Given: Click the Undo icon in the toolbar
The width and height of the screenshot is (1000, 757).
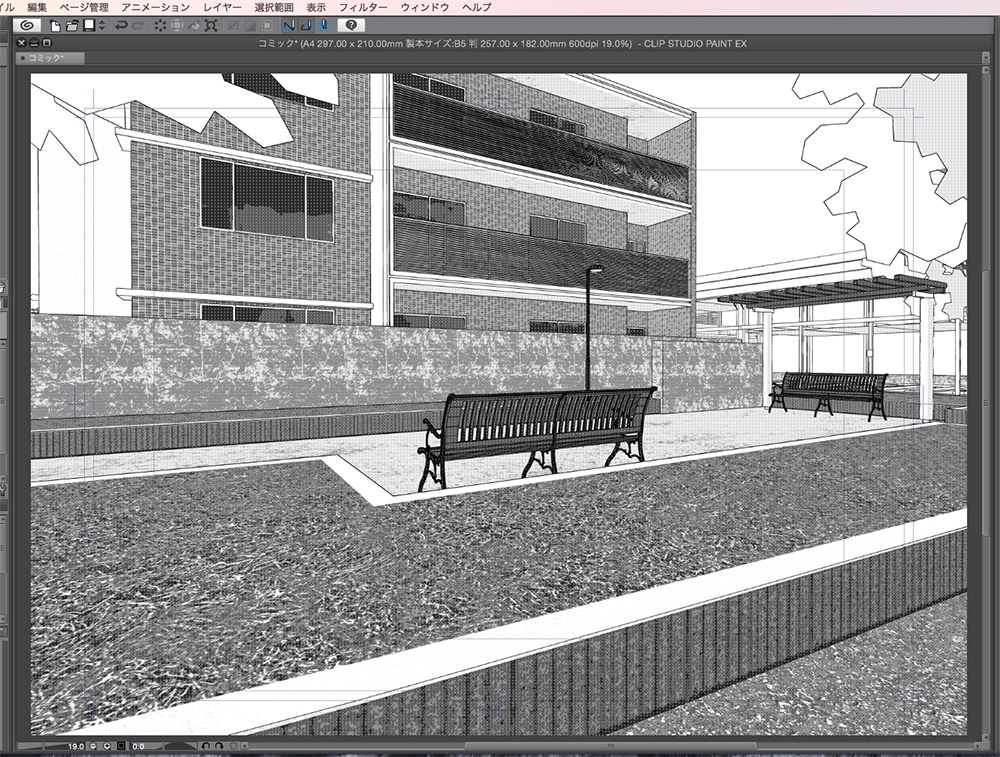Looking at the screenshot, I should coord(122,25).
